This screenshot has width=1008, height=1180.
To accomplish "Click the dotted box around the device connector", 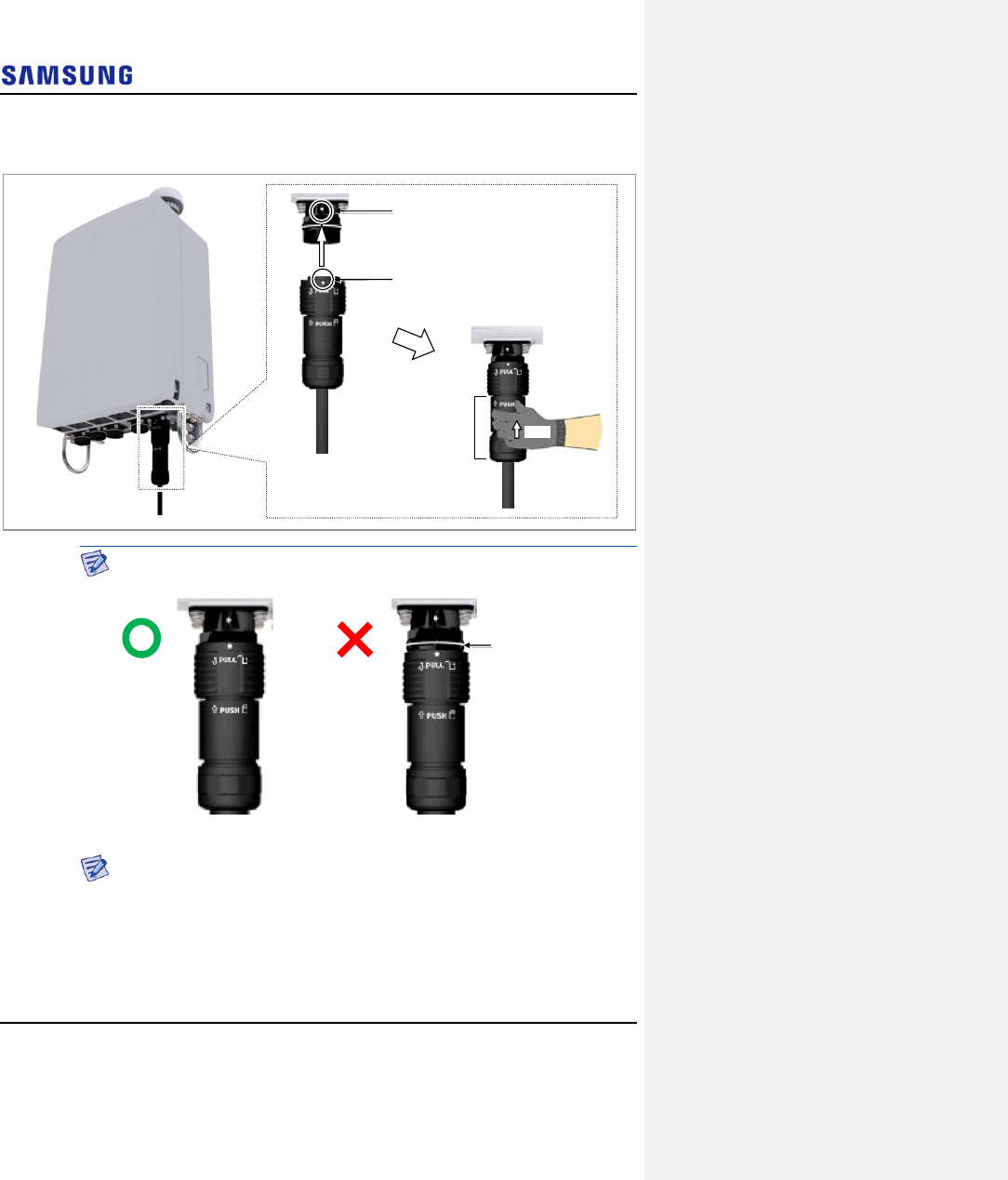I will (162, 446).
